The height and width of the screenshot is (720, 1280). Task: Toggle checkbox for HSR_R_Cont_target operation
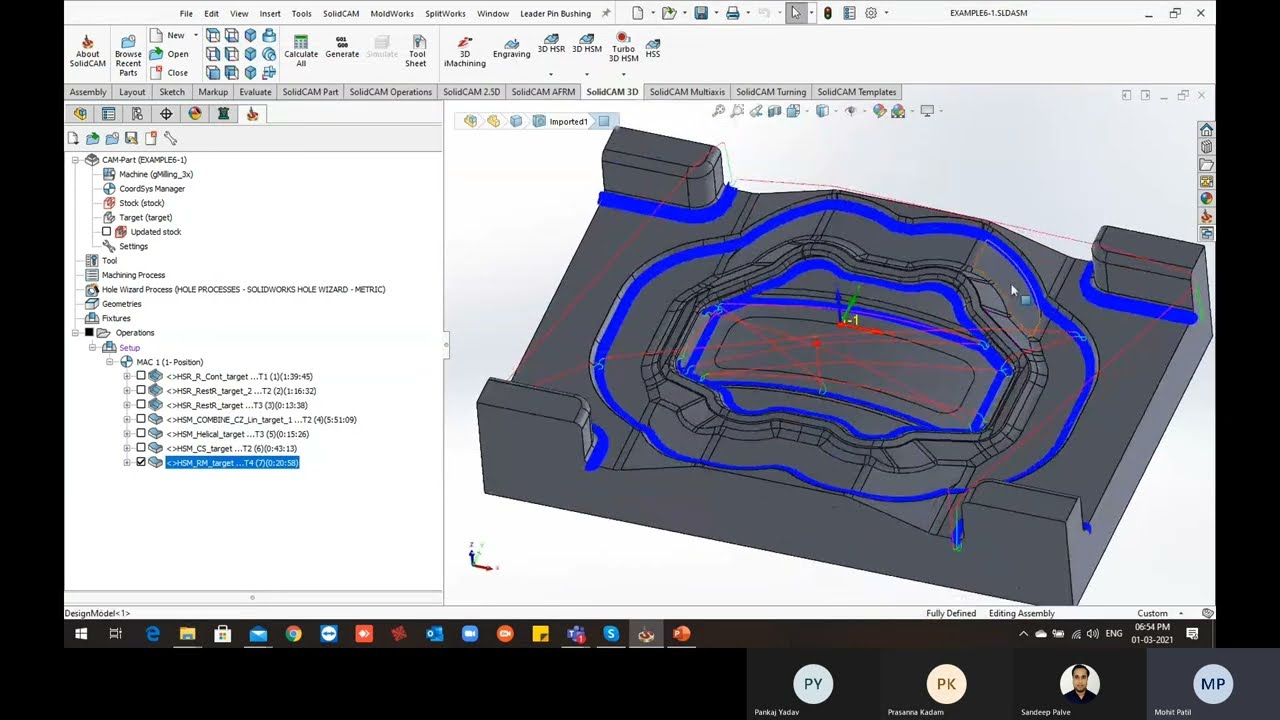click(x=141, y=376)
